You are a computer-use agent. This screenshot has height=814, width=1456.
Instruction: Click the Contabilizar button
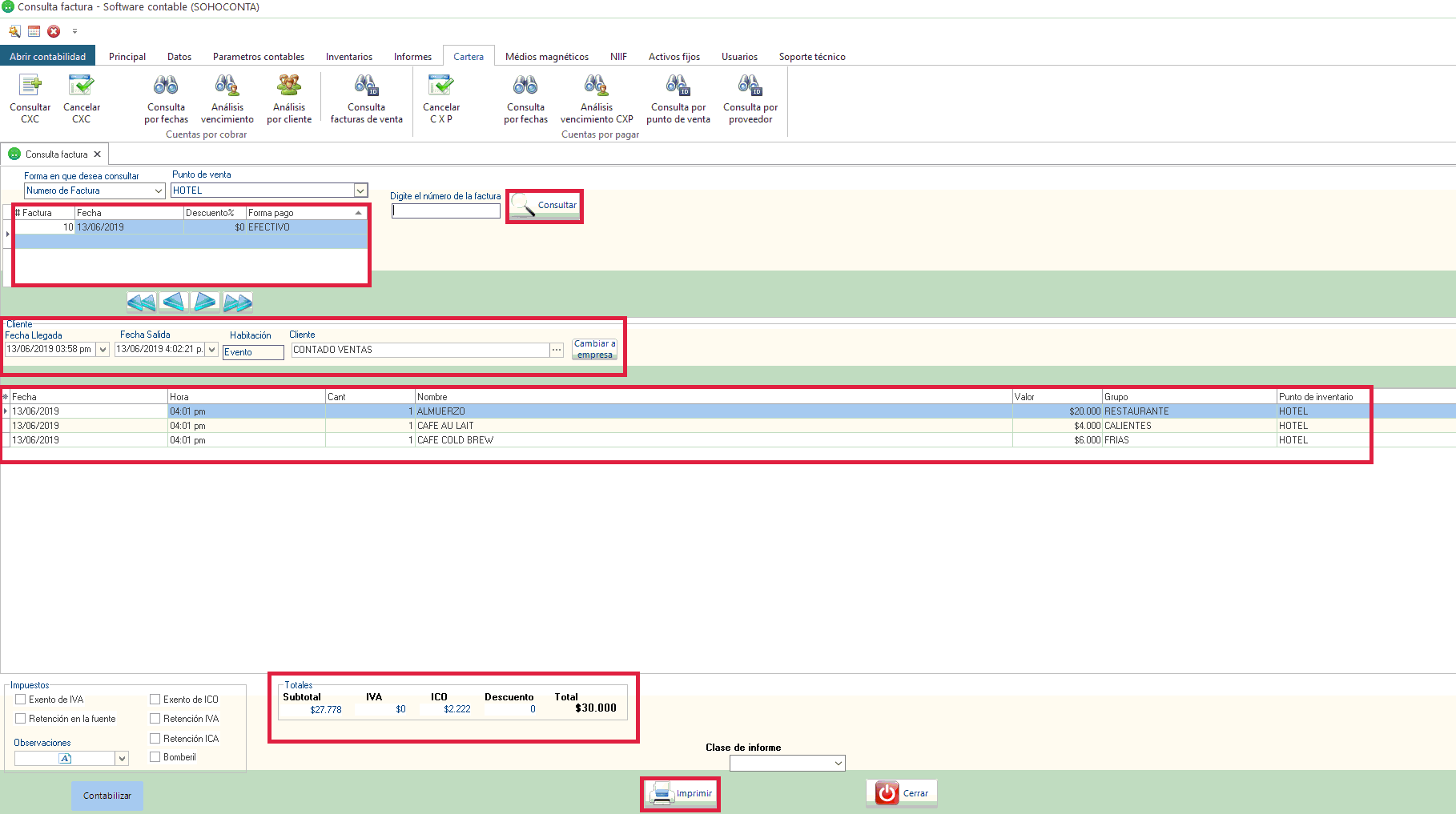(x=107, y=796)
